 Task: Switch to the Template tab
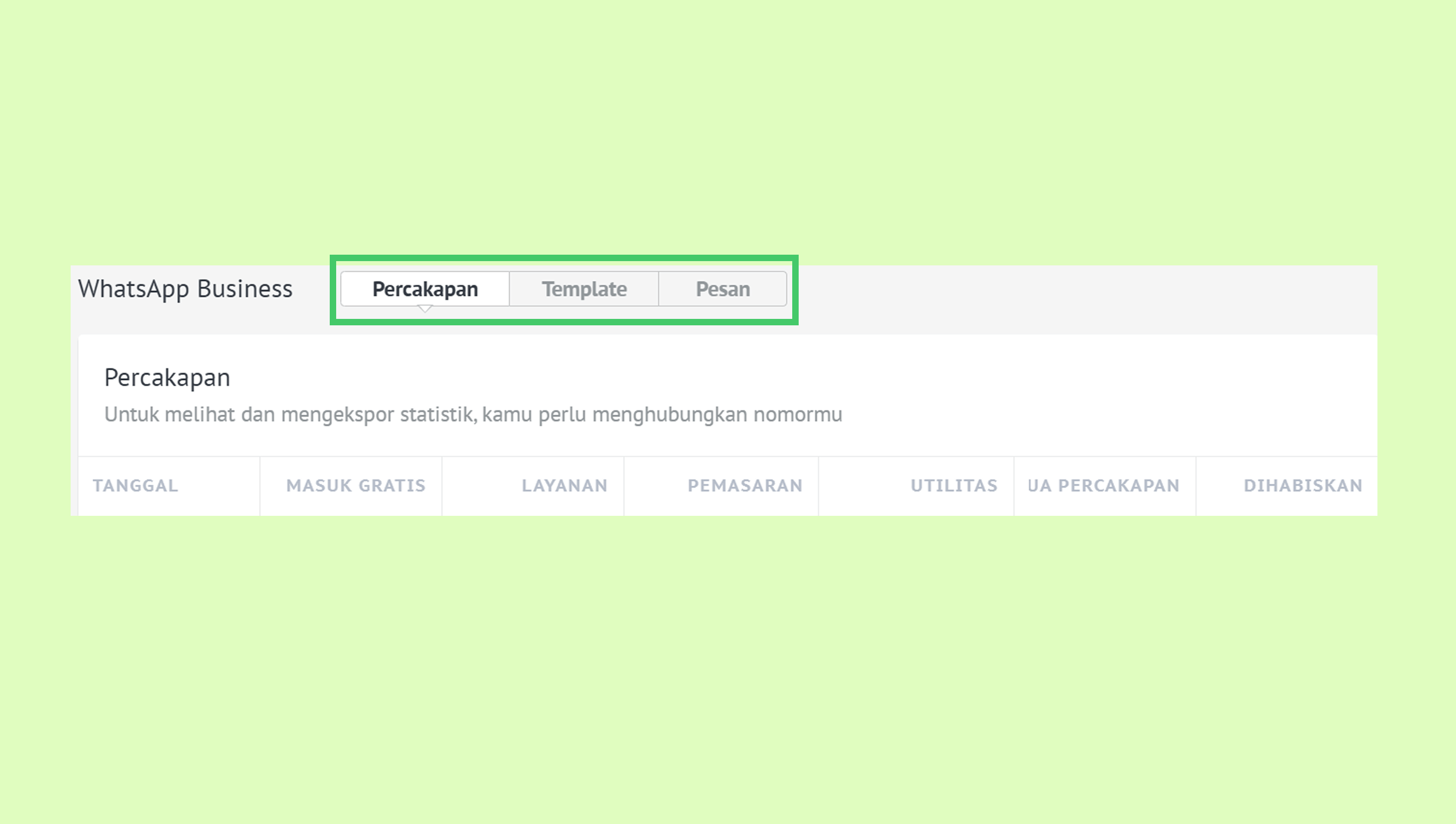click(x=584, y=289)
